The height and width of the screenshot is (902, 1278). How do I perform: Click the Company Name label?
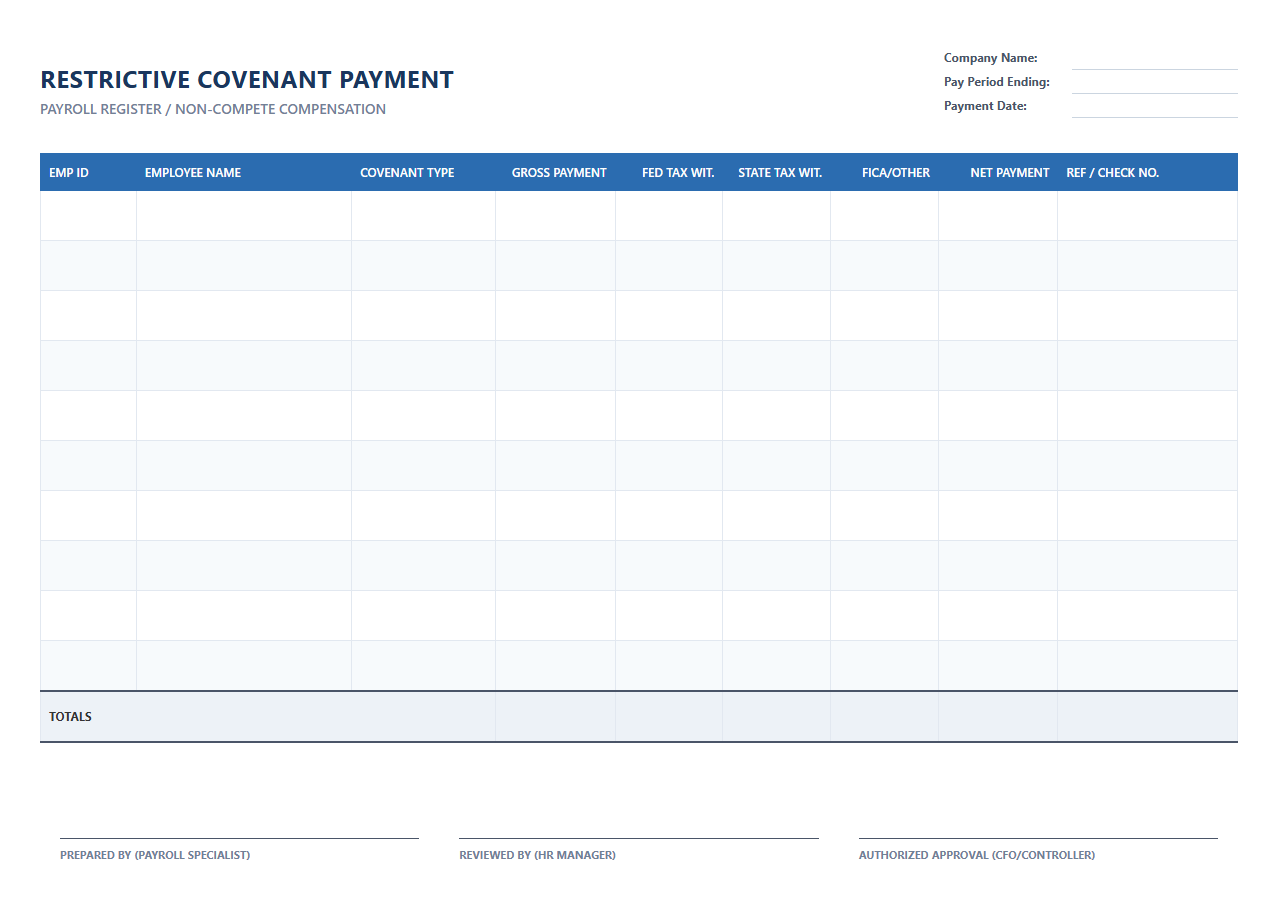(990, 58)
